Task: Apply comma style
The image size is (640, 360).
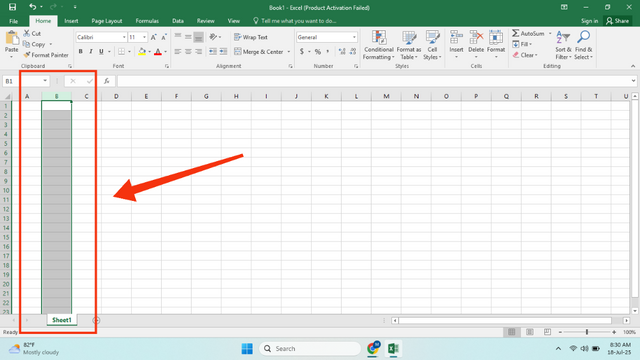Action: 328,51
